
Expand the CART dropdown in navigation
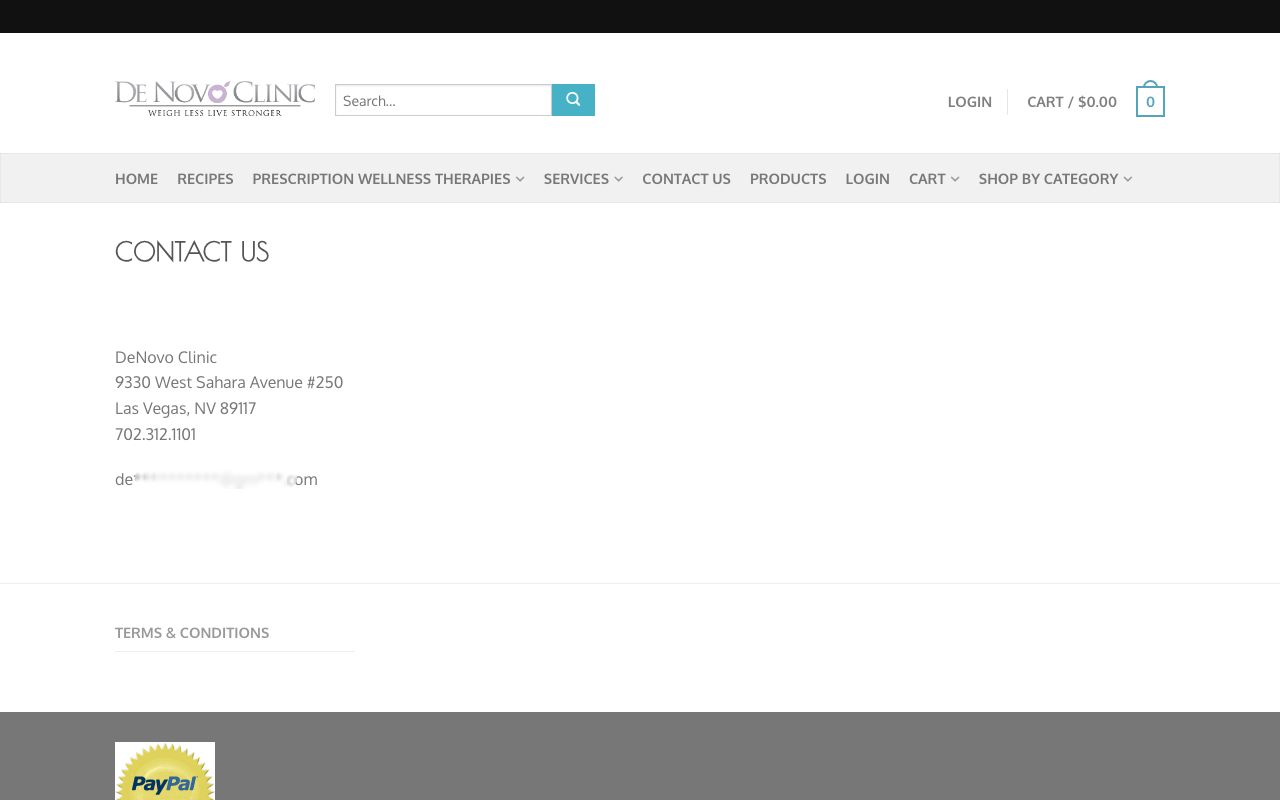tap(933, 179)
